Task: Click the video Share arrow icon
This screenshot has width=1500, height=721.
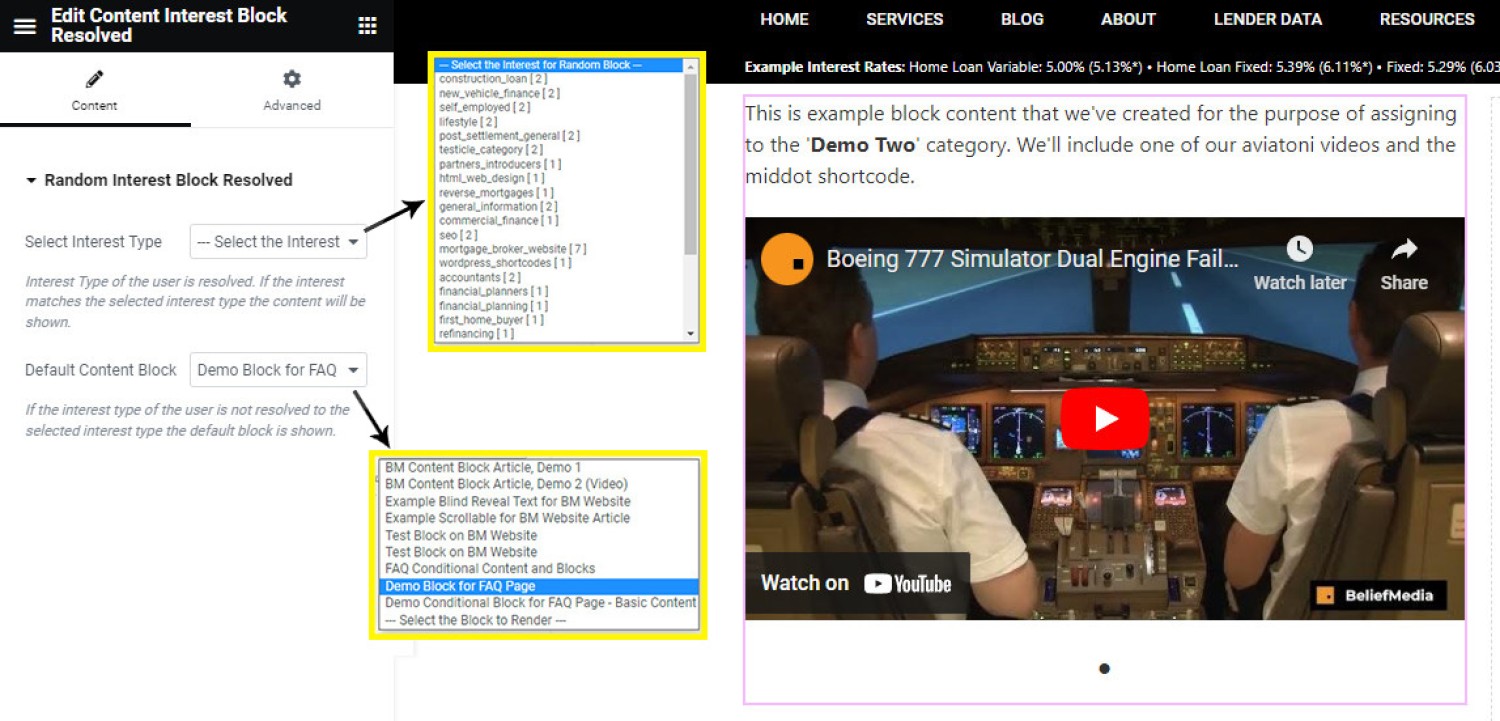Action: [1404, 249]
